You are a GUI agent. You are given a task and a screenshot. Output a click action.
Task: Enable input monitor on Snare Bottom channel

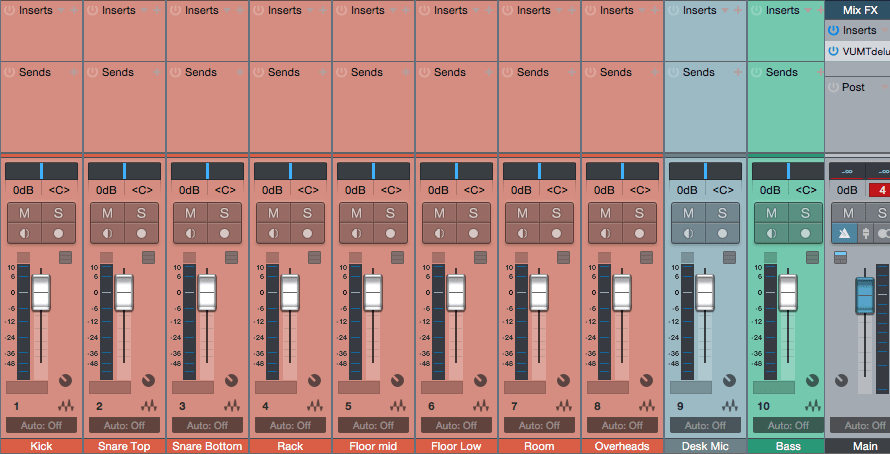pos(190,233)
